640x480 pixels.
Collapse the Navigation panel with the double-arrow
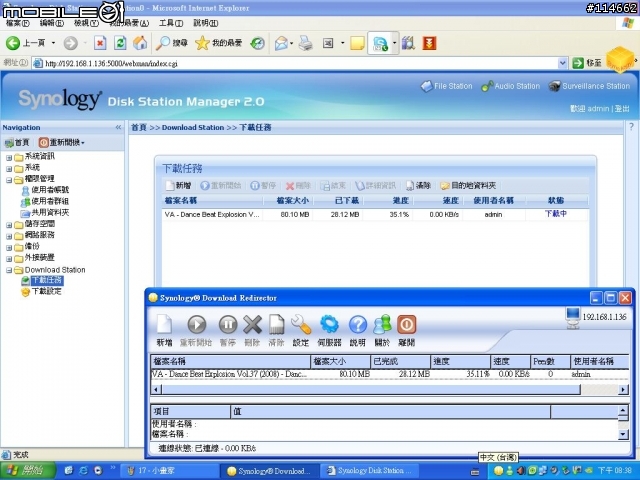tap(118, 127)
